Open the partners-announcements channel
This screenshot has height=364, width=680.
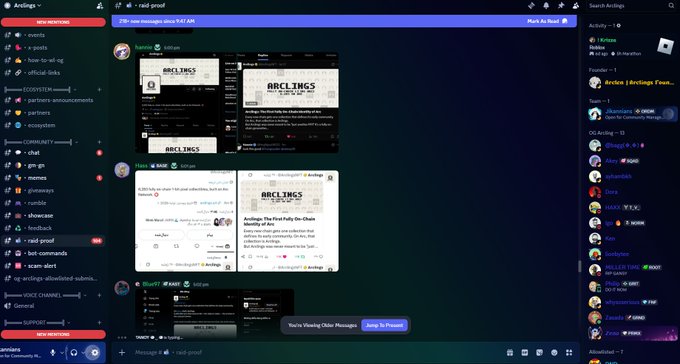[x=53, y=100]
